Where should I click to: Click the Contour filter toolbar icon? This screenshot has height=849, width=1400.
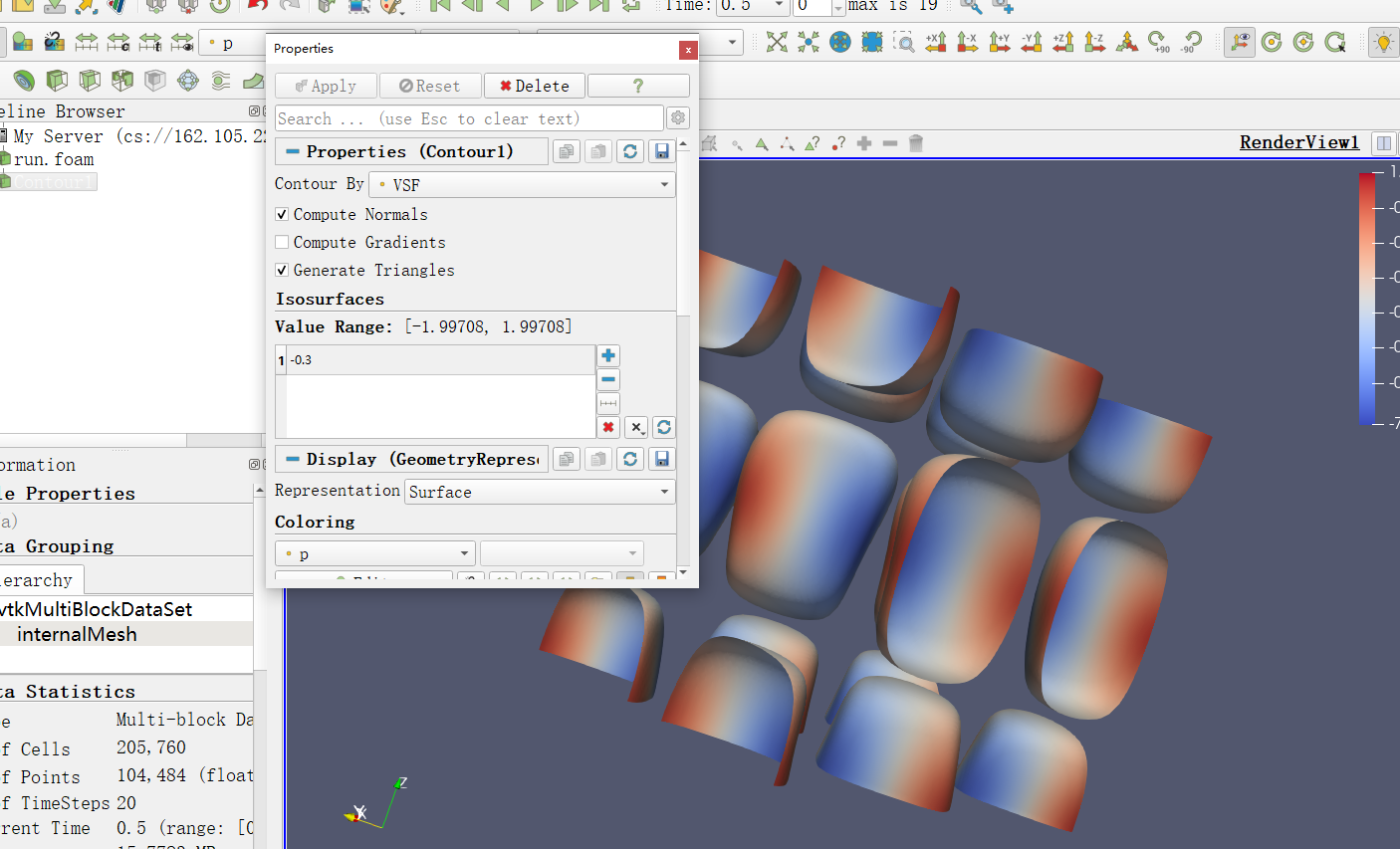click(x=24, y=80)
